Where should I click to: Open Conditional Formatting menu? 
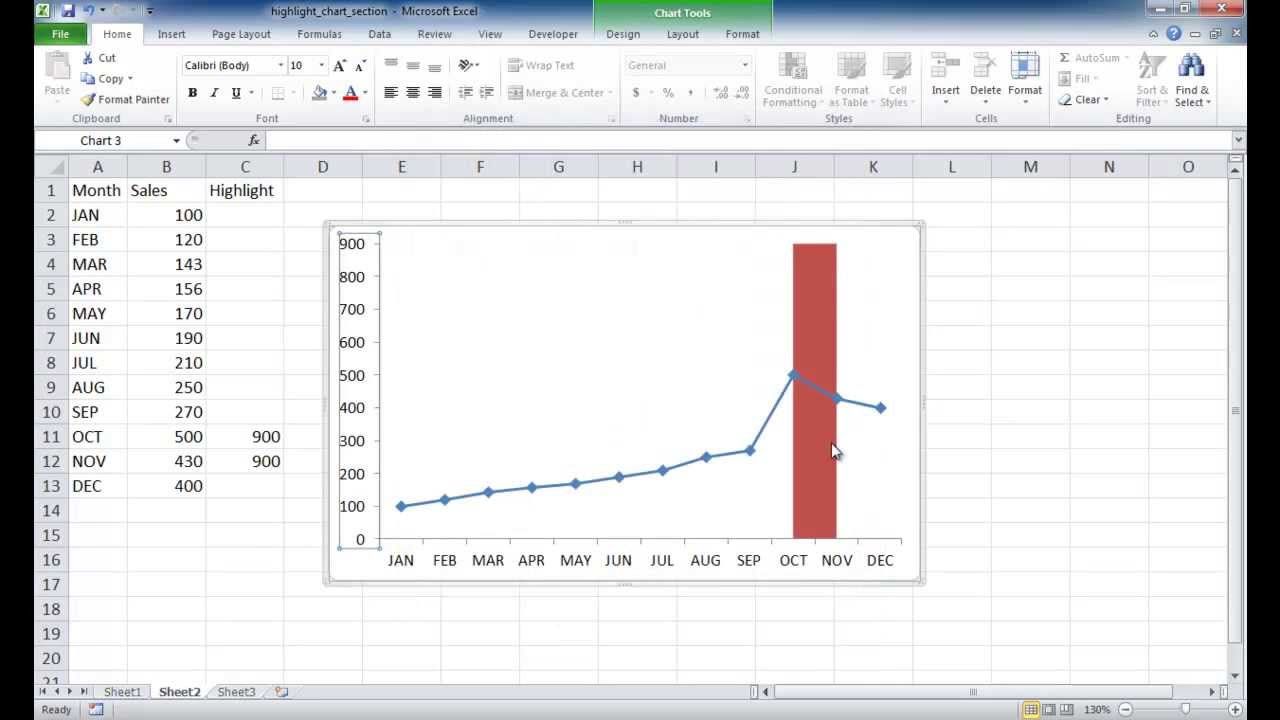point(793,80)
